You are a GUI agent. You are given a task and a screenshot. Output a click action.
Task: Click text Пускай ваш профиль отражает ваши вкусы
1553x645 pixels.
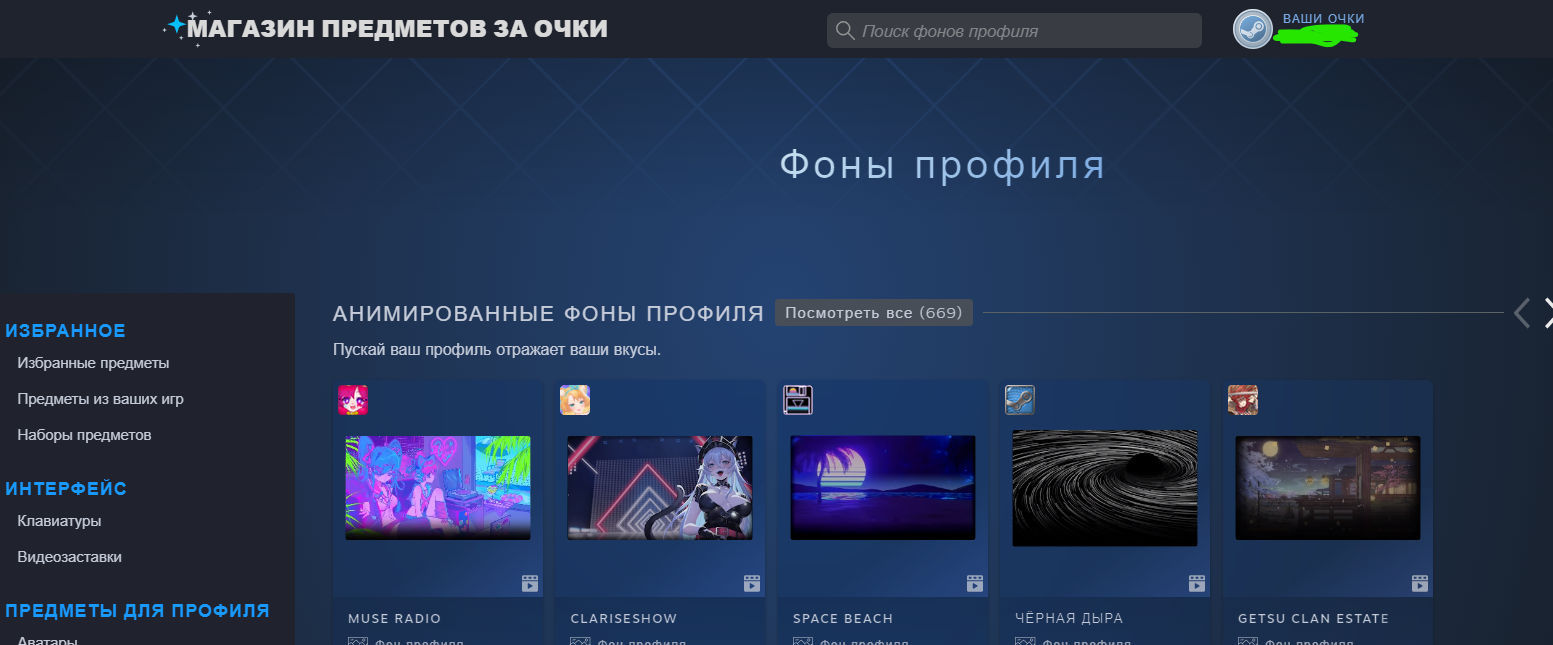[x=497, y=350]
